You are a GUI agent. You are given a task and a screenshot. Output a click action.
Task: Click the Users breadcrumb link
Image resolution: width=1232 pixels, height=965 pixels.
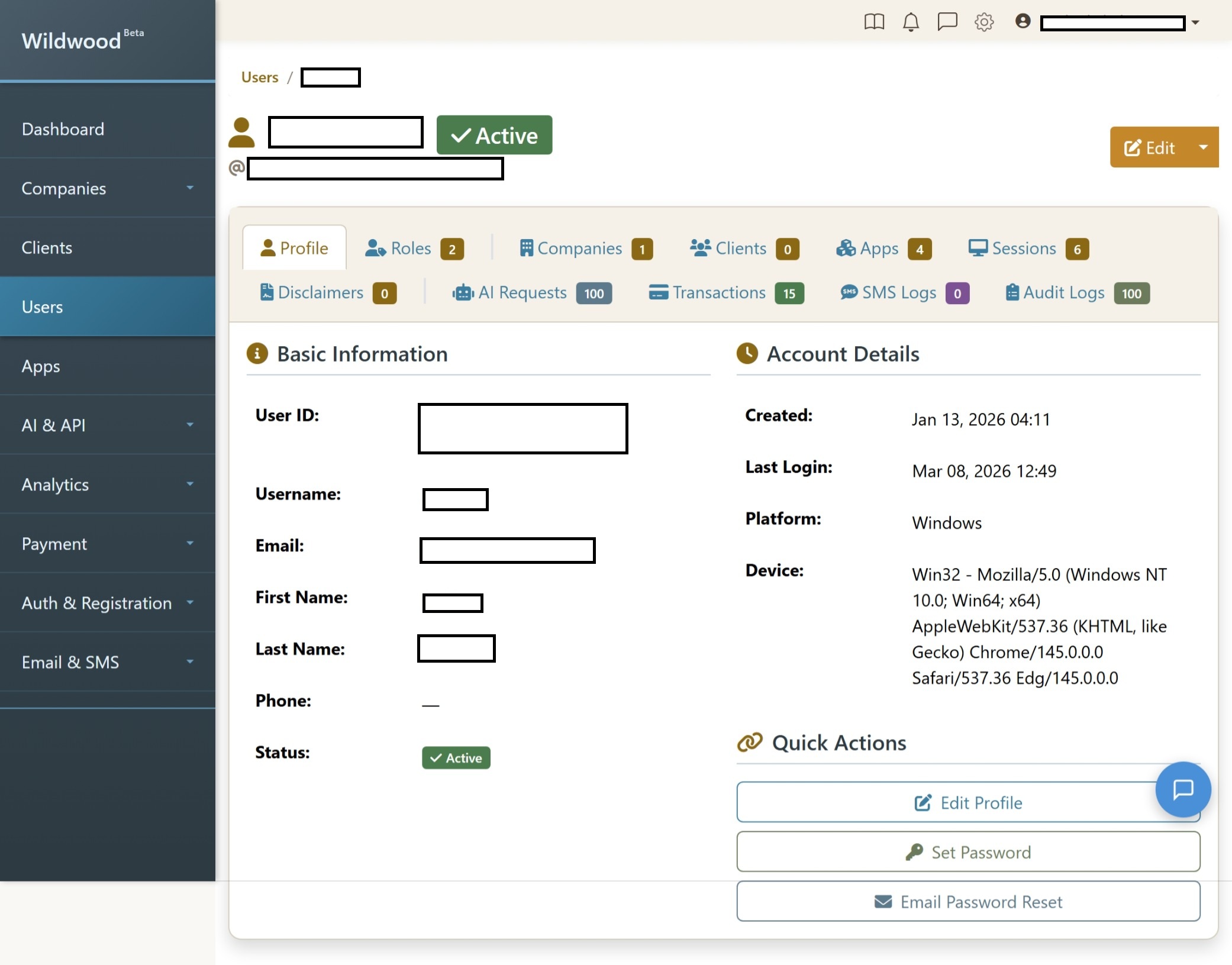click(x=260, y=77)
